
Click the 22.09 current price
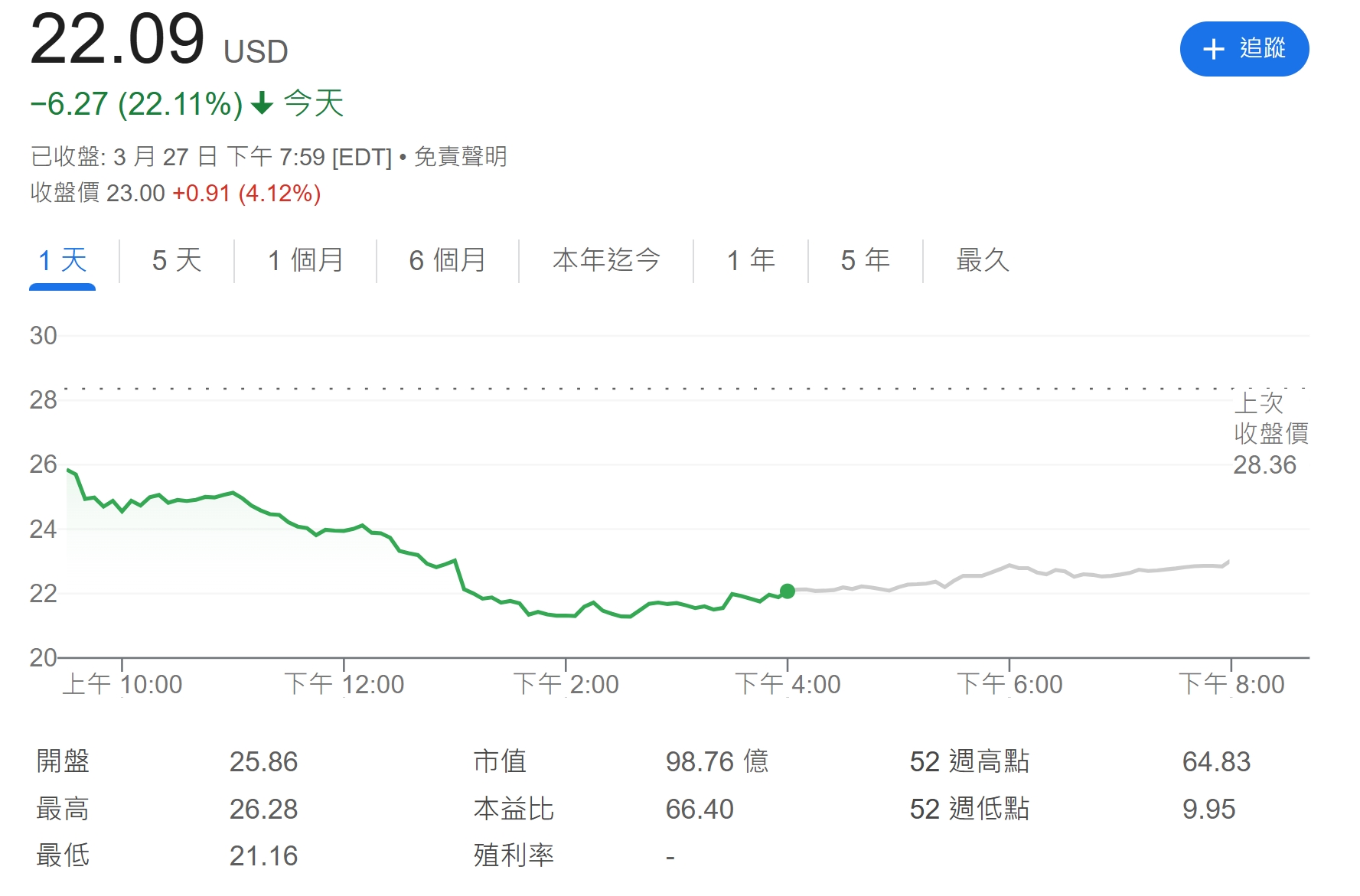[117, 40]
